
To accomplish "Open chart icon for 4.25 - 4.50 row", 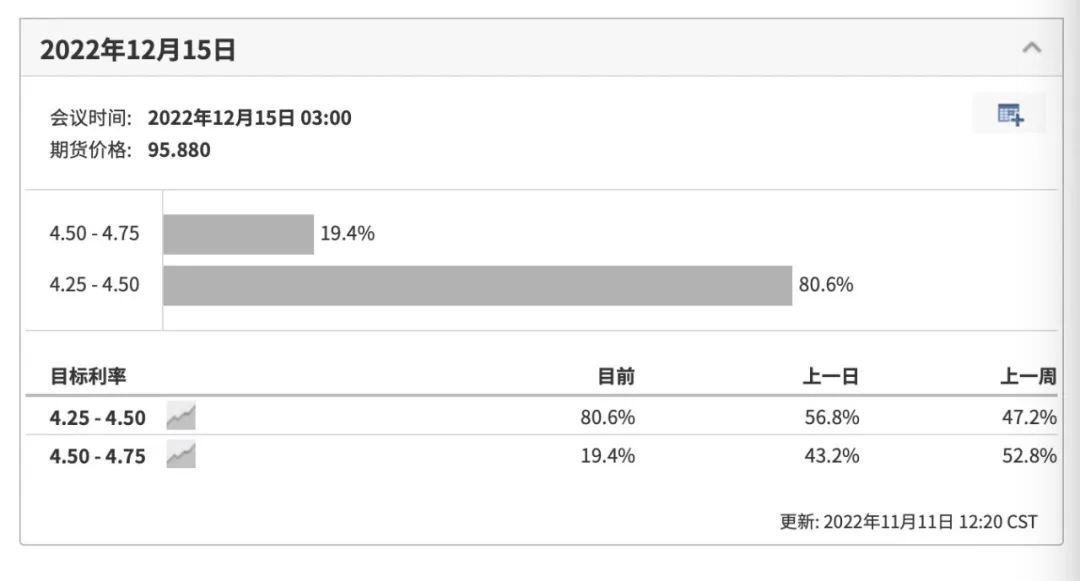I will (181, 416).
